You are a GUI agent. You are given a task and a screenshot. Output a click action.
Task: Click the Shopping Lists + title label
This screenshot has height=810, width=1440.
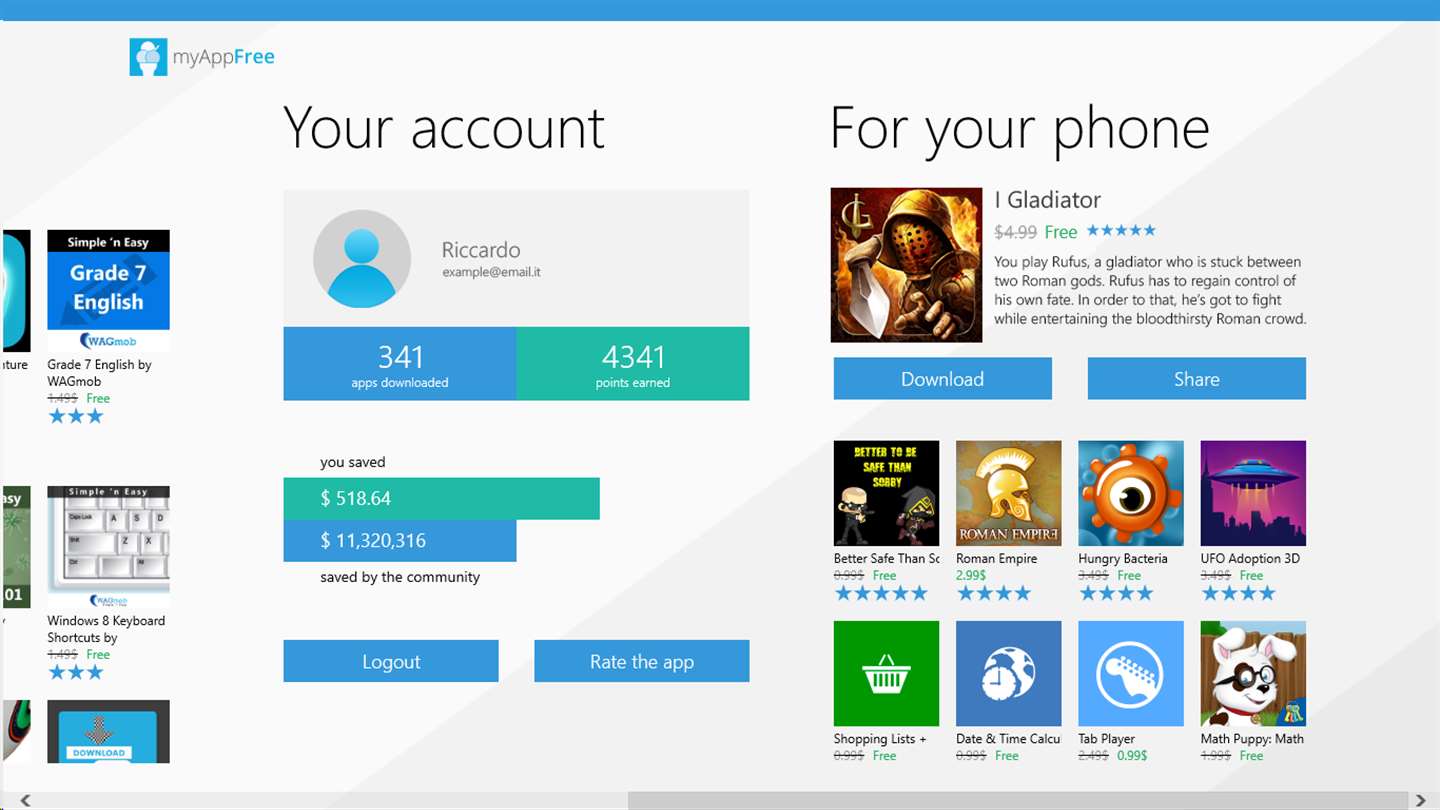[x=880, y=738]
